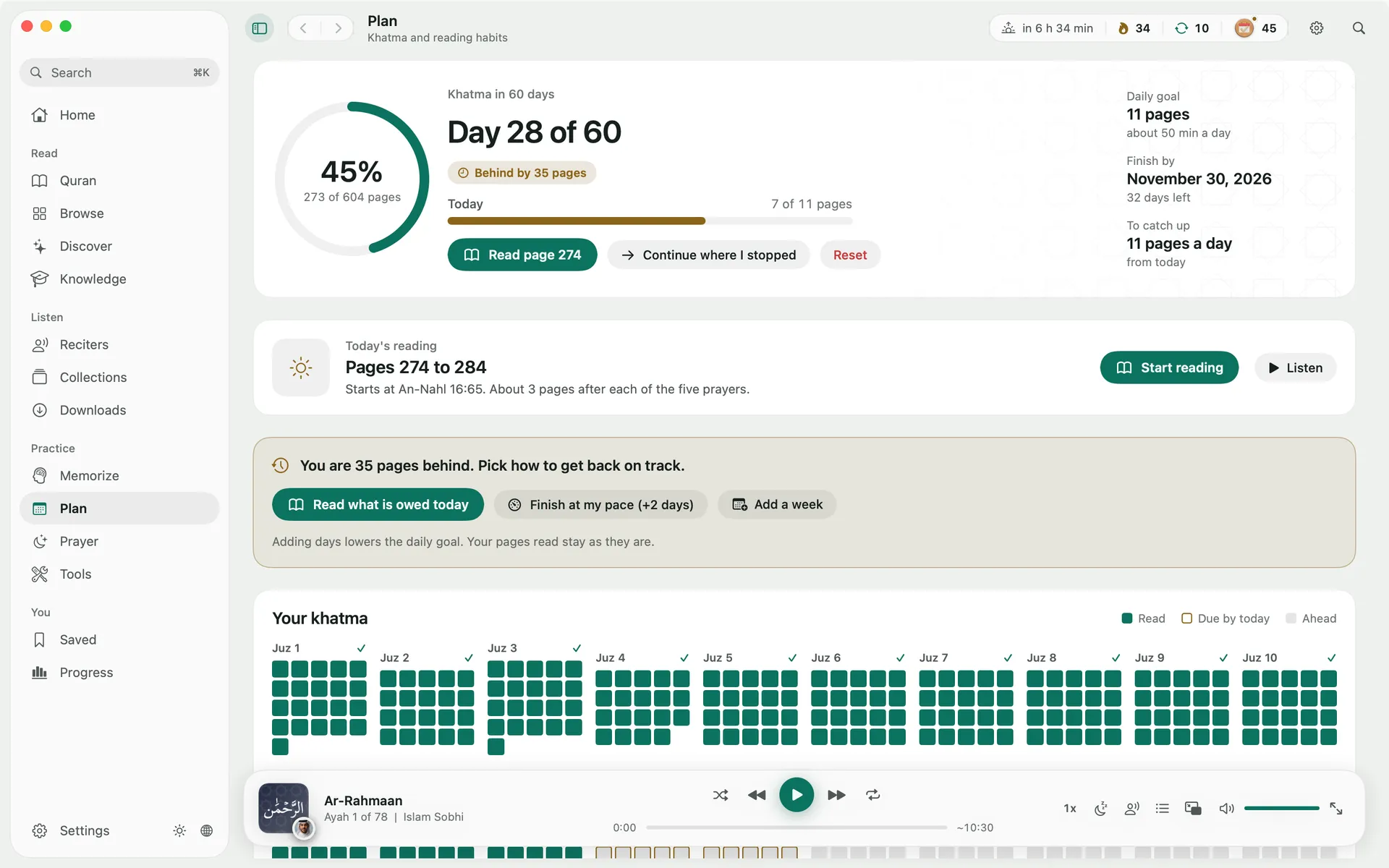Click Start reading button
The width and height of the screenshot is (1389, 868).
click(x=1169, y=367)
